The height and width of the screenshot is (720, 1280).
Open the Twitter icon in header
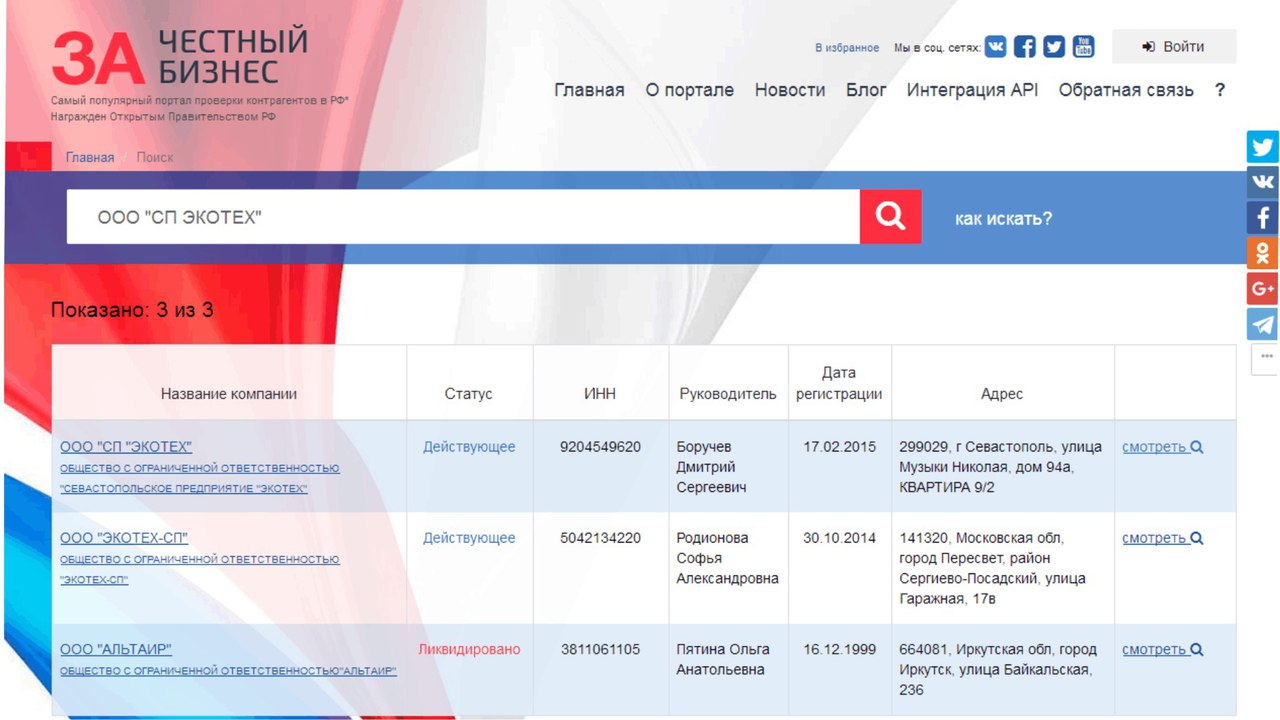coord(1054,46)
